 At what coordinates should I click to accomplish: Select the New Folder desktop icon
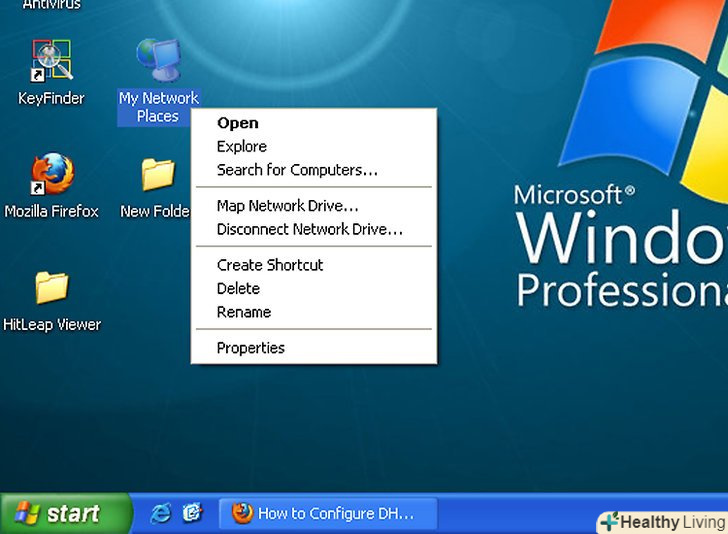click(158, 174)
